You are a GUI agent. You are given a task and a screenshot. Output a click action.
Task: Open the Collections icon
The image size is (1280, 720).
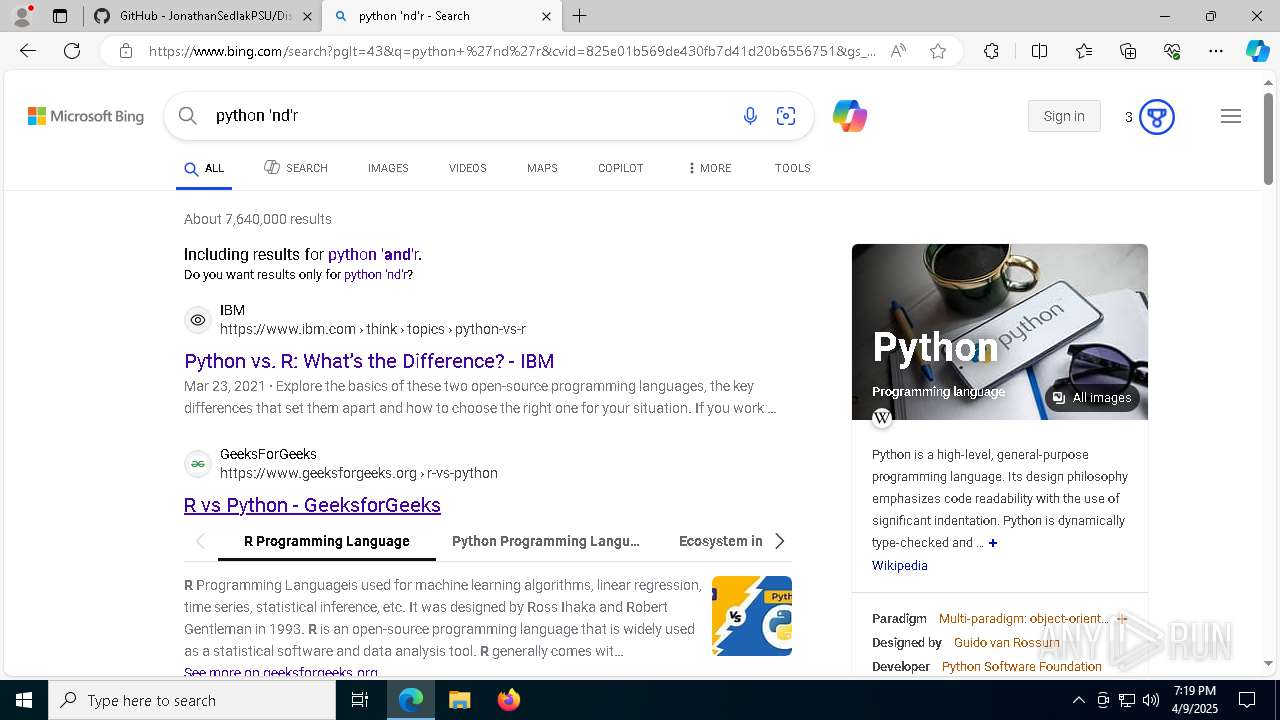pyautogui.click(x=1128, y=51)
